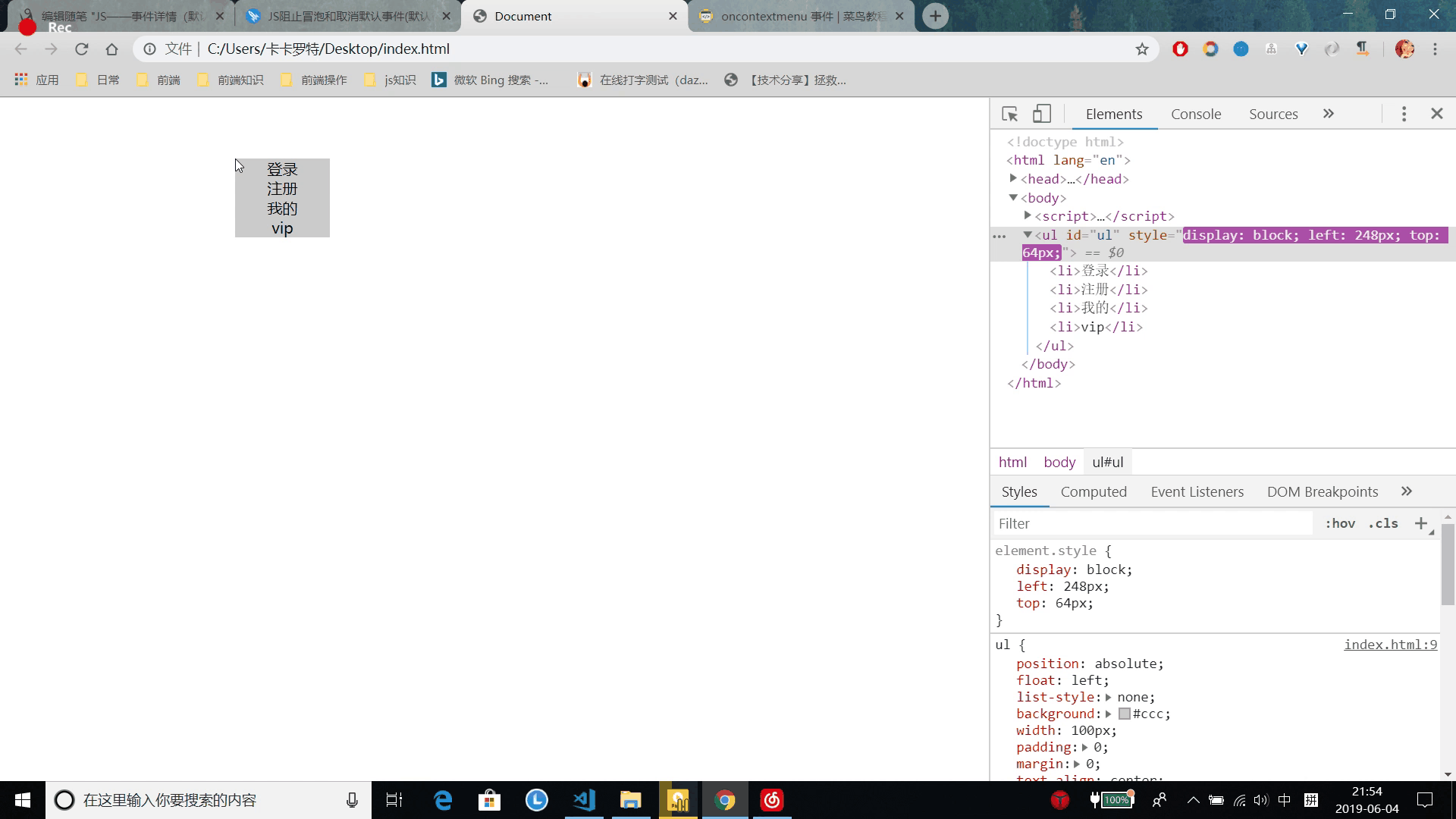Toggle the :hov element state panel
This screenshot has height=819, width=1456.
1340,523
